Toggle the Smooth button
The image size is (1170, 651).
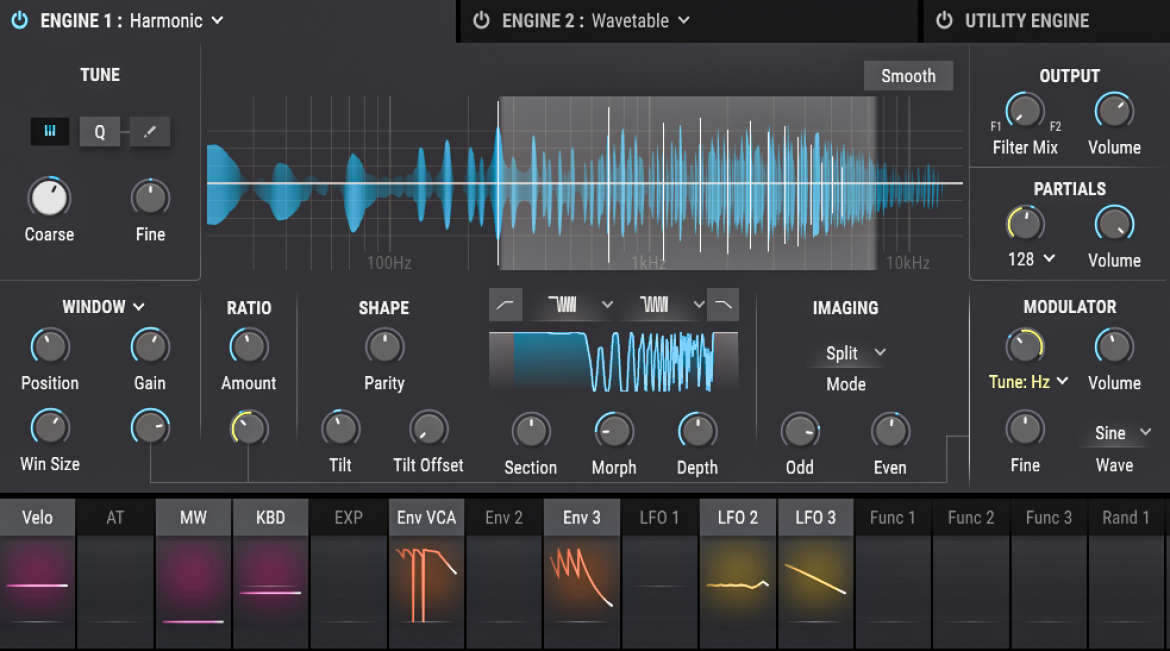coord(908,76)
